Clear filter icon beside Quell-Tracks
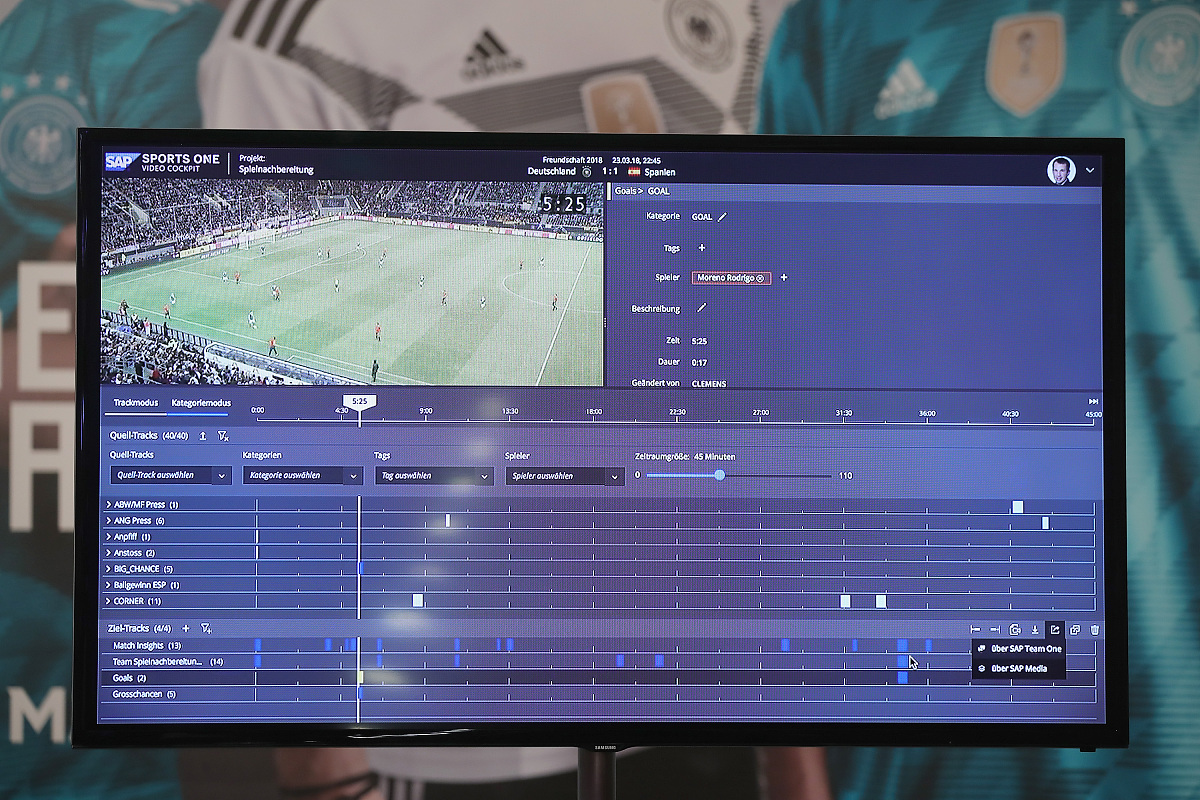 [x=223, y=436]
